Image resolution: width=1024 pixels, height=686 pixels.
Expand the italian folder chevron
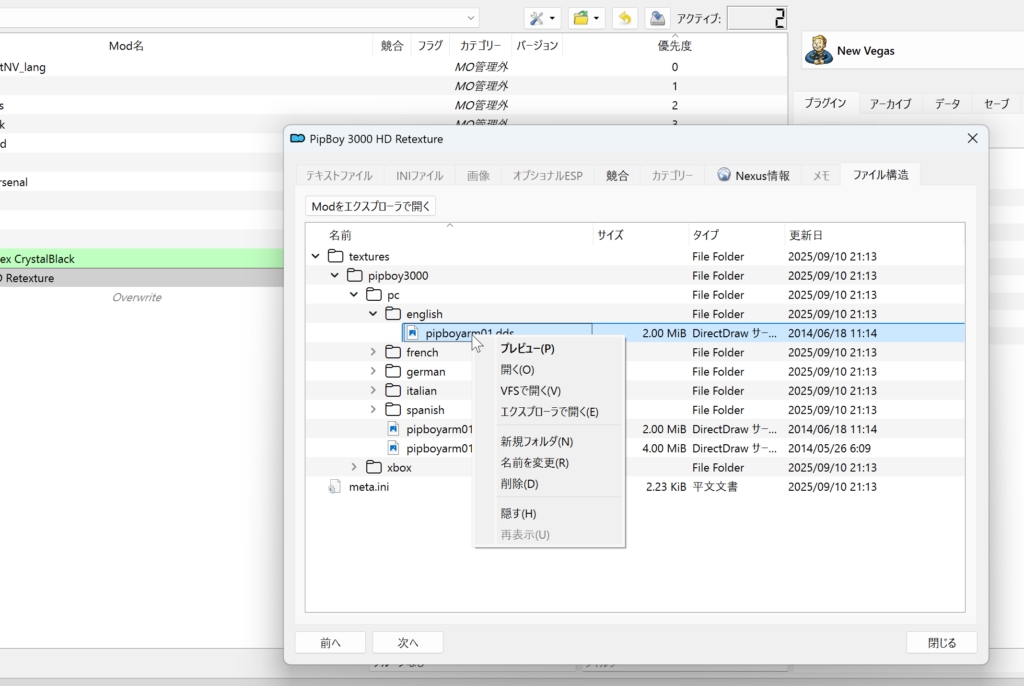tap(374, 391)
